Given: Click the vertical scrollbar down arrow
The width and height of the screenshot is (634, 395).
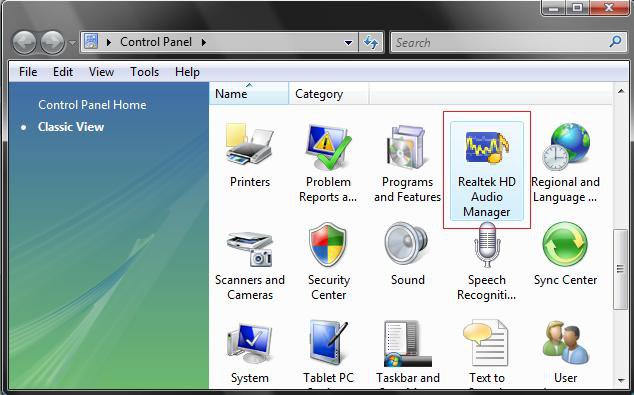Looking at the screenshot, I should (x=621, y=380).
